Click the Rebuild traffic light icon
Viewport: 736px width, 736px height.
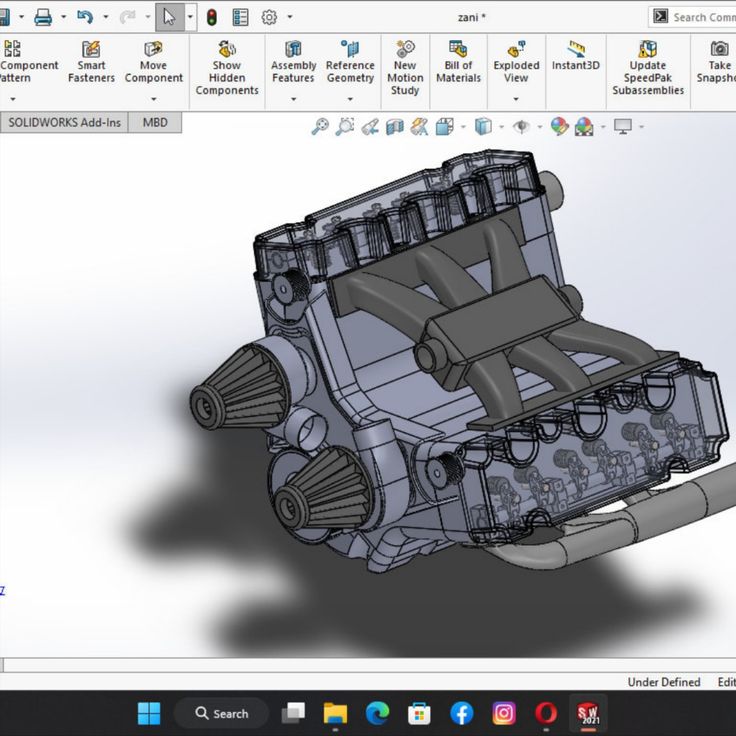pyautogui.click(x=212, y=17)
